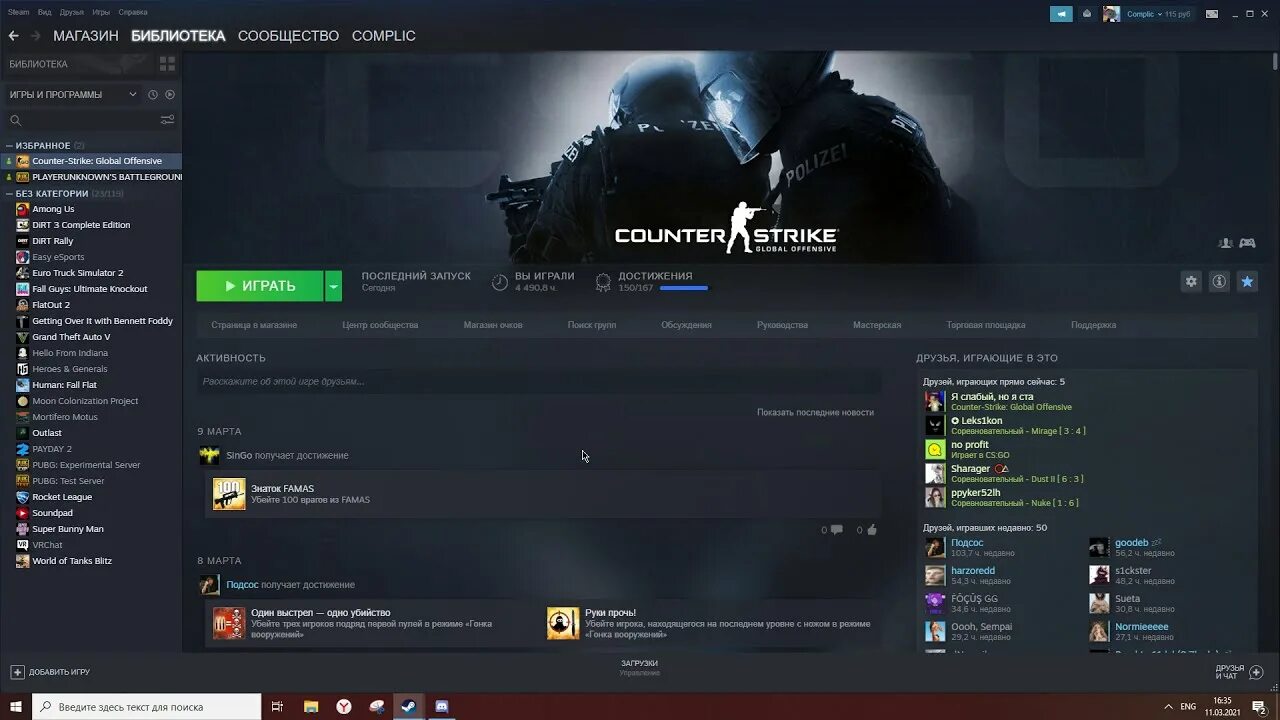This screenshot has width=1280, height=720.
Task: Open the Вид menu
Action: coord(45,12)
